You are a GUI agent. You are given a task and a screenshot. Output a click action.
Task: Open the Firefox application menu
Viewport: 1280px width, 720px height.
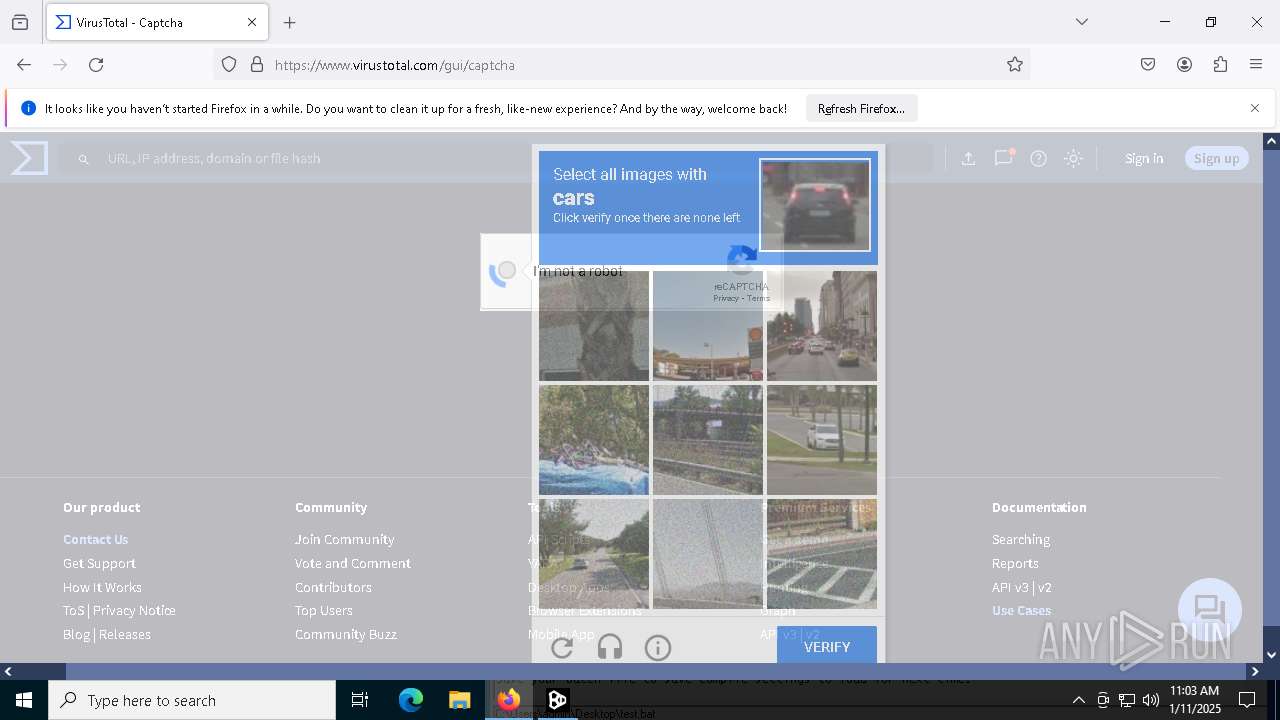point(1256,65)
